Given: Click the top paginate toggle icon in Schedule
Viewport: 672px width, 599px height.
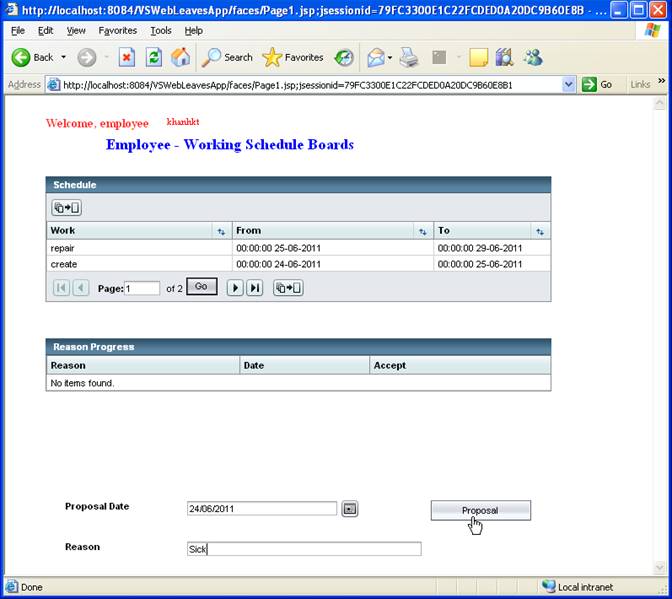Looking at the screenshot, I should click(x=66, y=208).
